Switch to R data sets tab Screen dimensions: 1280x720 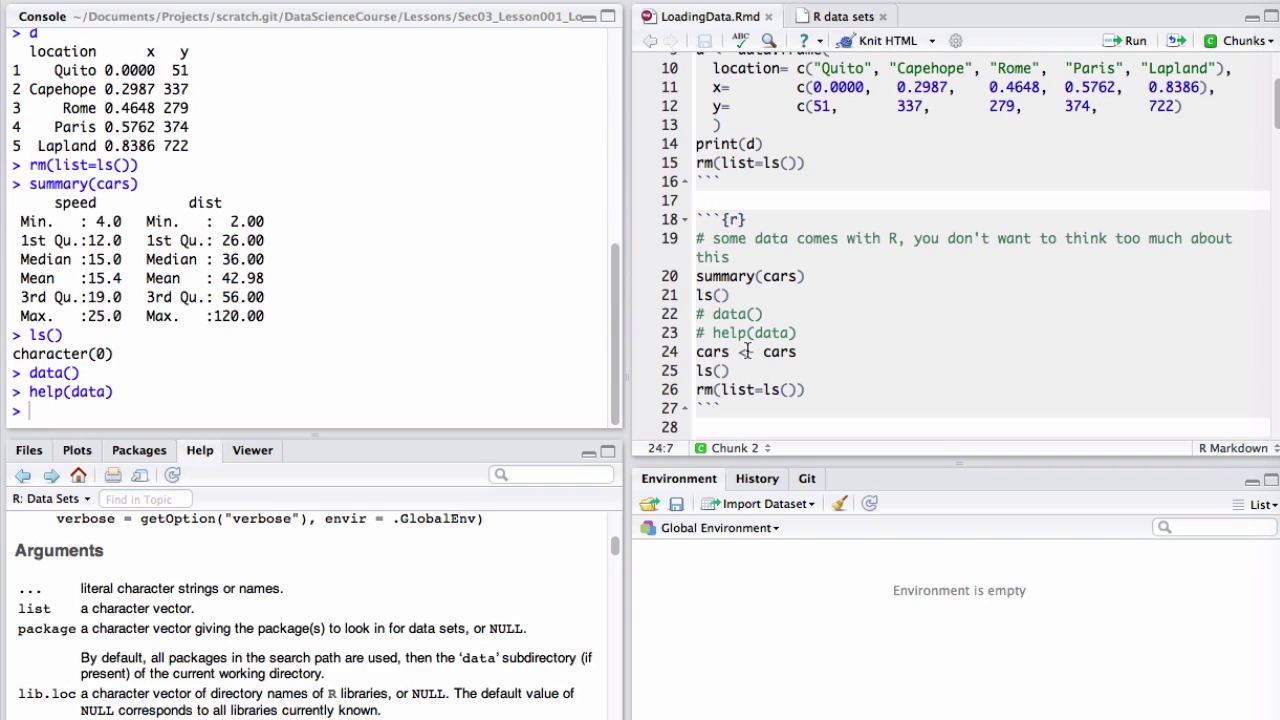click(x=843, y=16)
